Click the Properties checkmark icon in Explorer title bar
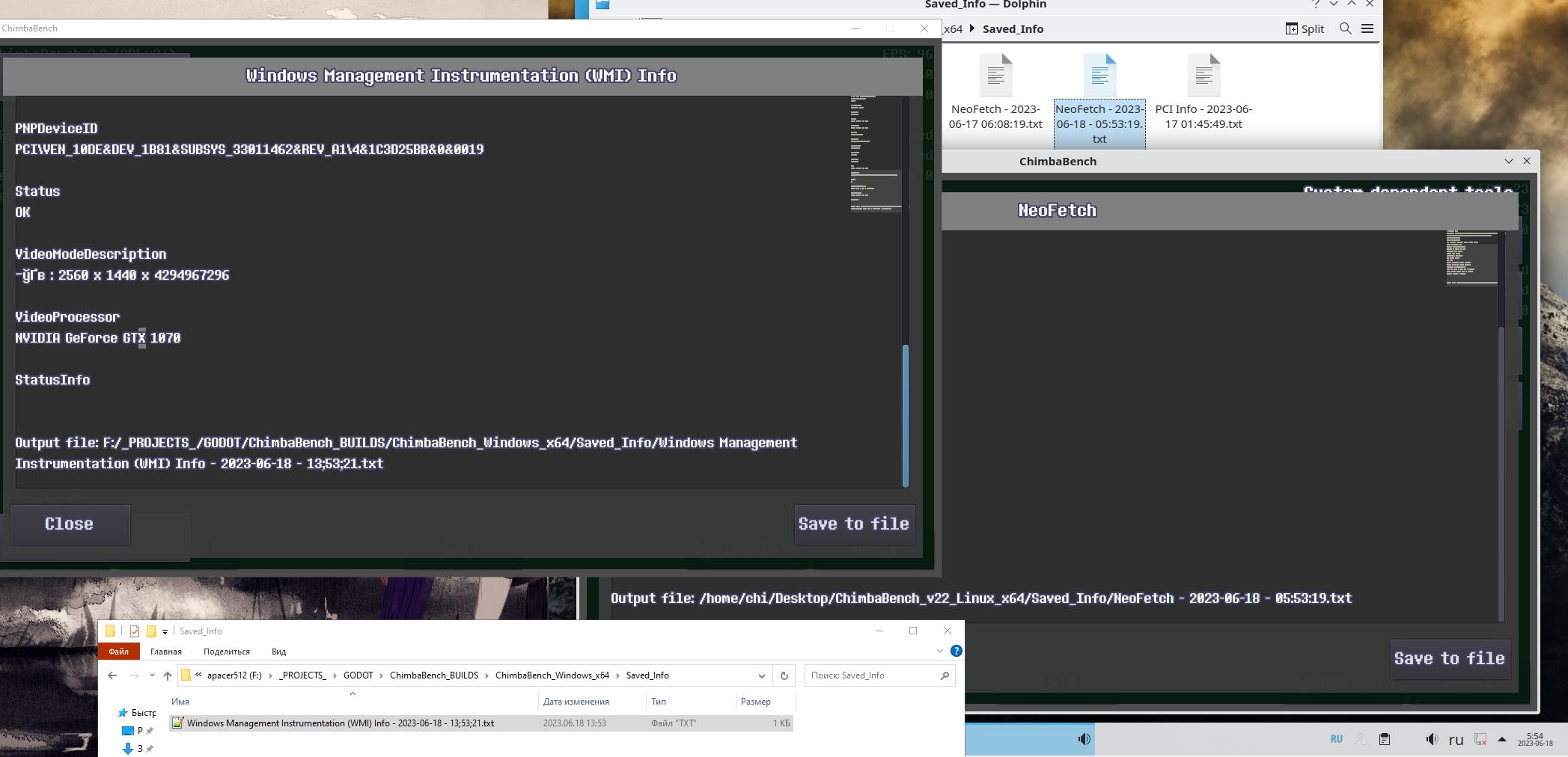 pos(135,631)
